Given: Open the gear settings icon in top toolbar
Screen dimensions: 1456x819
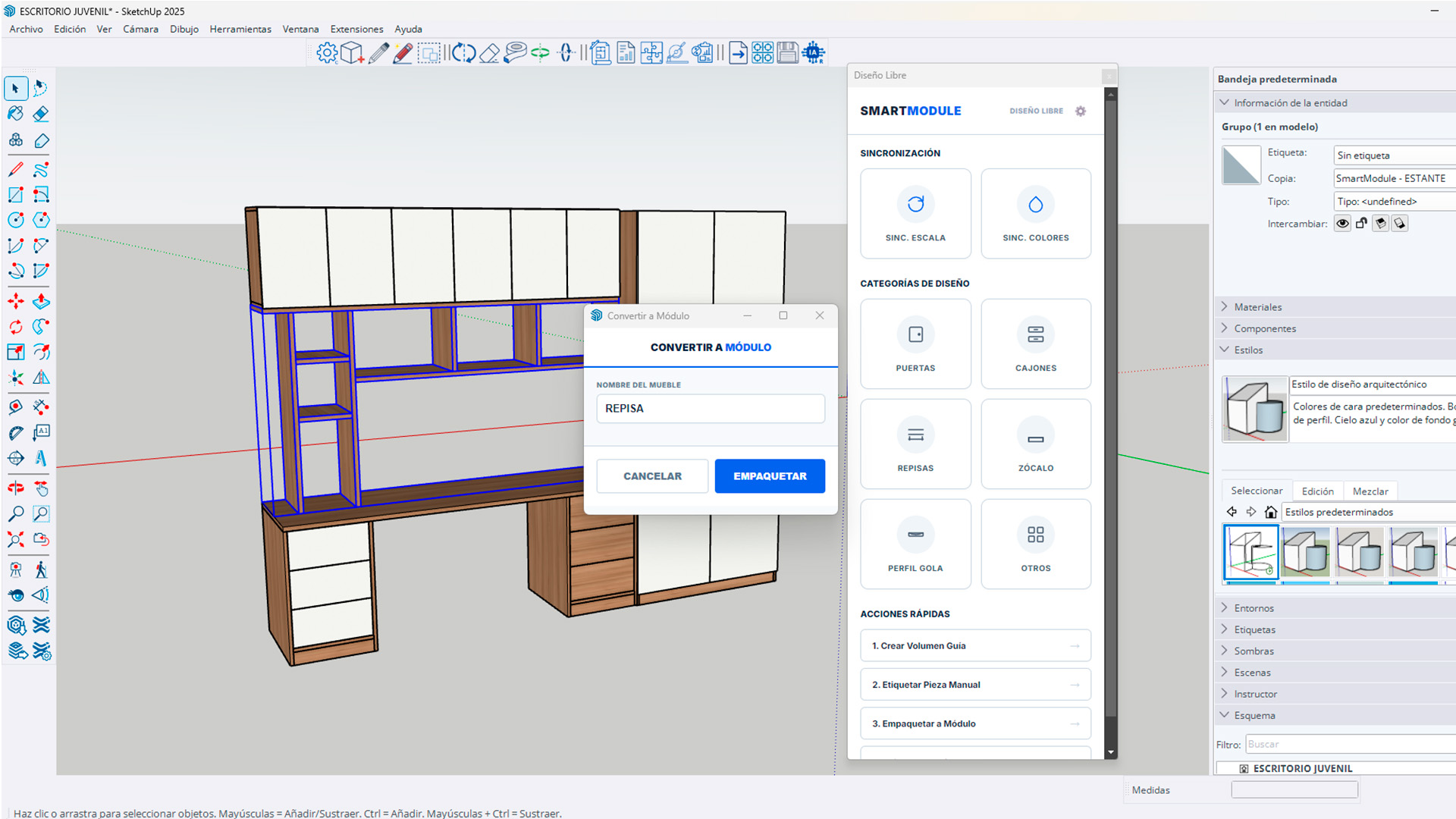Looking at the screenshot, I should point(327,52).
